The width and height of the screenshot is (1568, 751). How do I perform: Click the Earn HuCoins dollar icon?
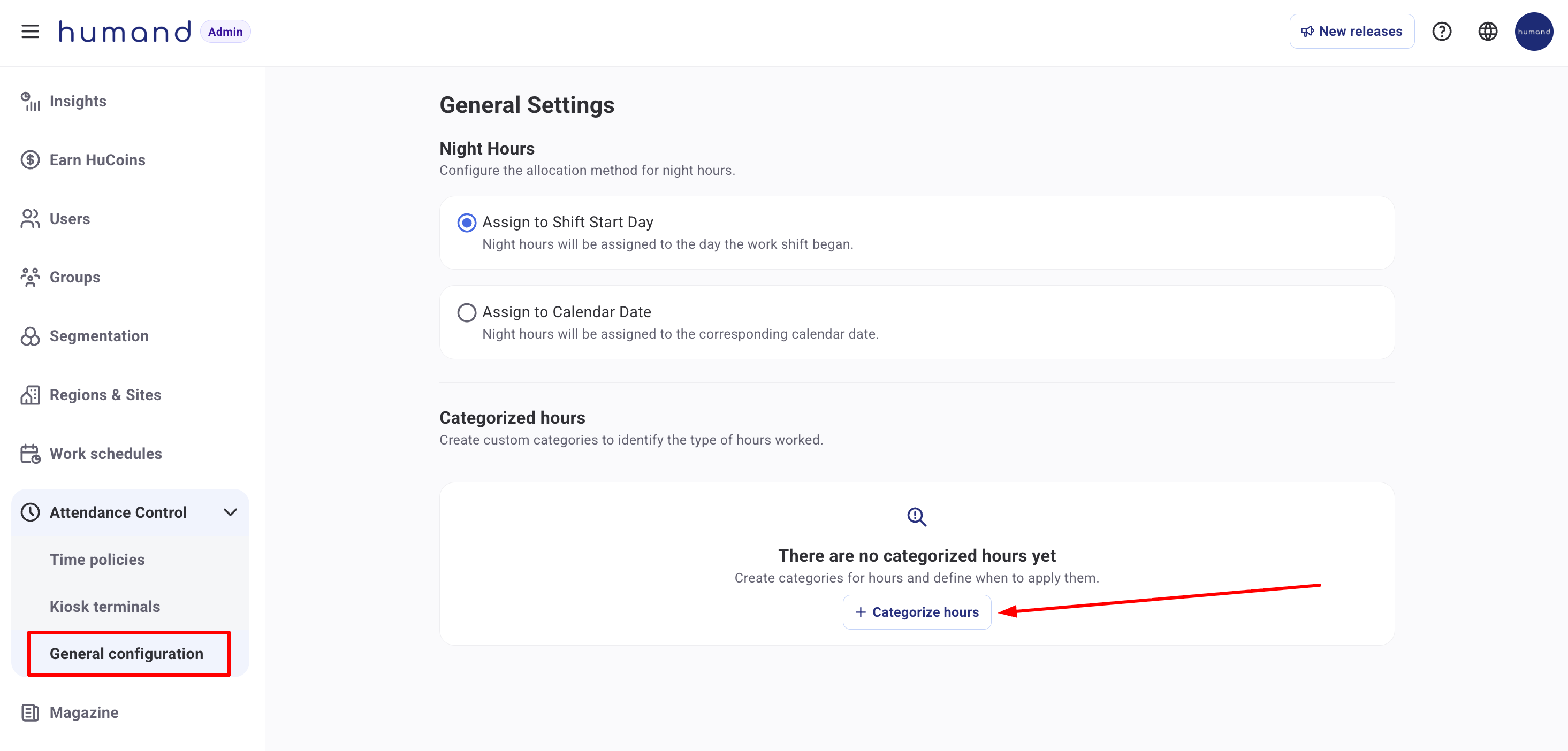click(30, 160)
